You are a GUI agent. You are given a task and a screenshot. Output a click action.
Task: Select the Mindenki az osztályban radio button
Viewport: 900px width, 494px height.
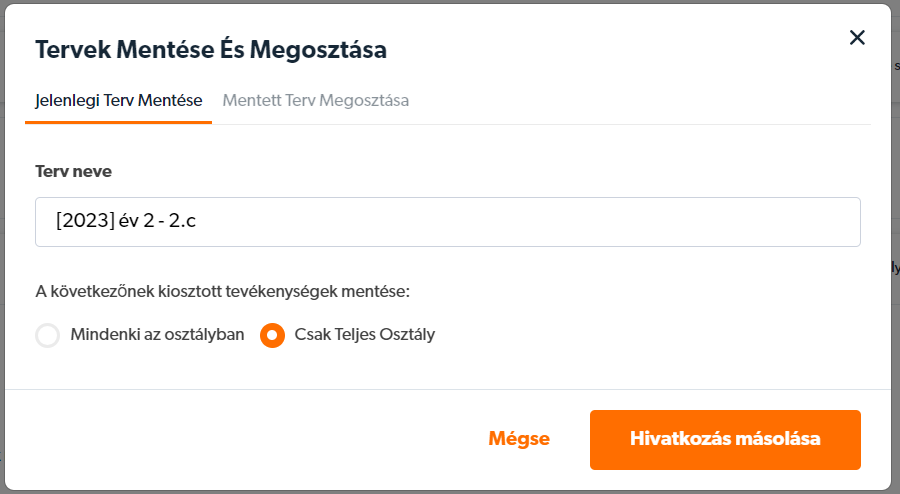[48, 335]
